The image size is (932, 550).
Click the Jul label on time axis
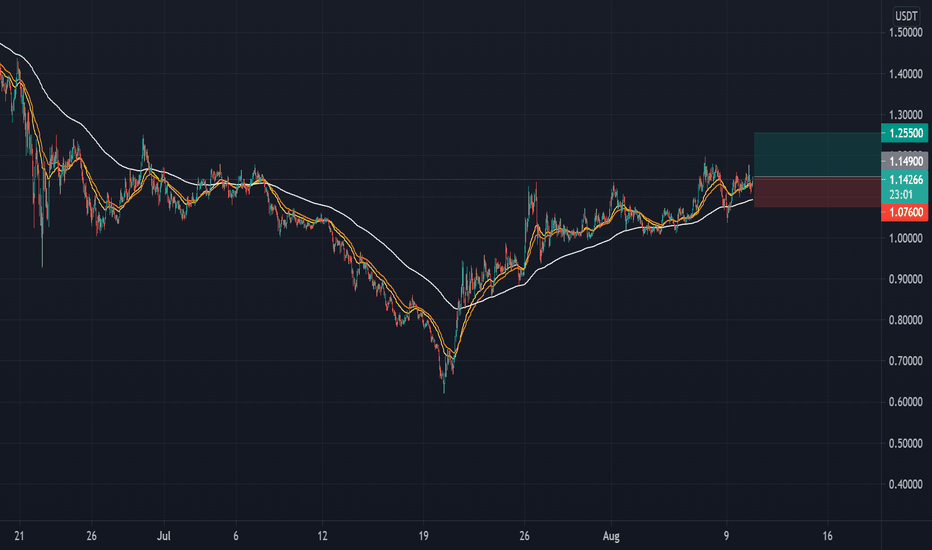[163, 536]
